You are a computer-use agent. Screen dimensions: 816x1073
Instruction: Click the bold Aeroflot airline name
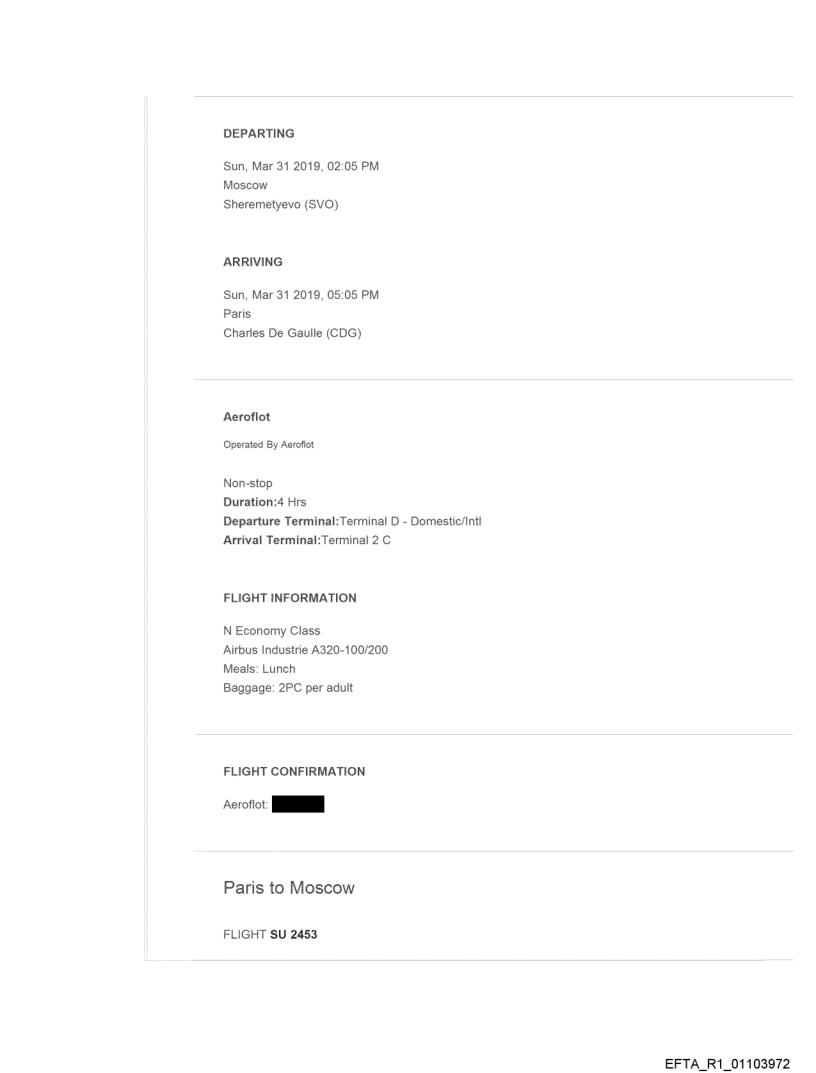pyautogui.click(x=246, y=418)
